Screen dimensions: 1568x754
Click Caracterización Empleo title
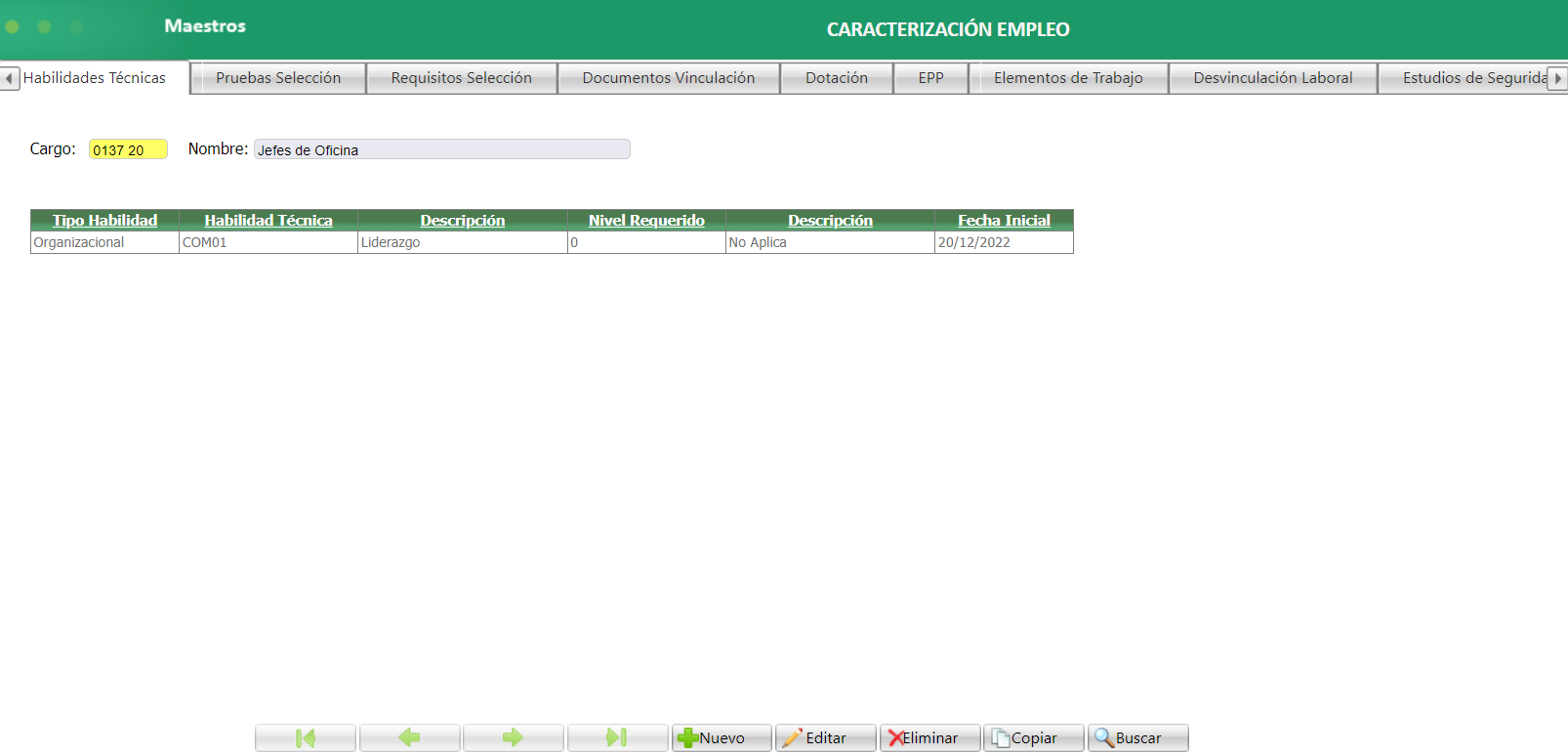point(948,29)
